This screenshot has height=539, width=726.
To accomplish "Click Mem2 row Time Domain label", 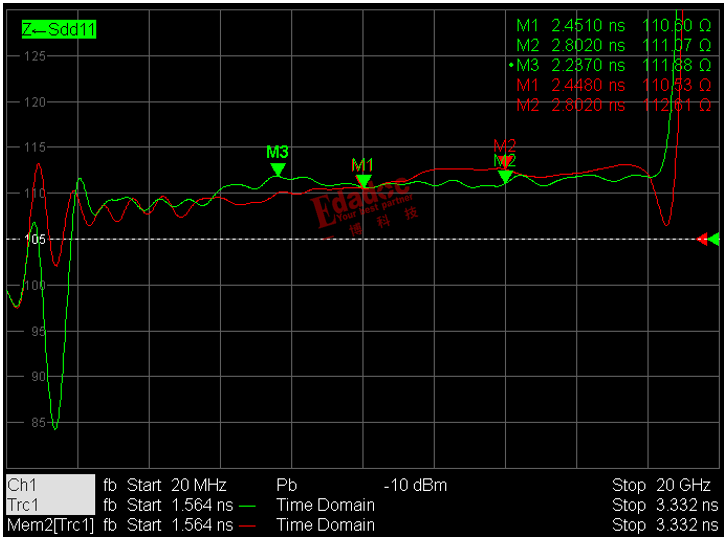I will coord(325,525).
